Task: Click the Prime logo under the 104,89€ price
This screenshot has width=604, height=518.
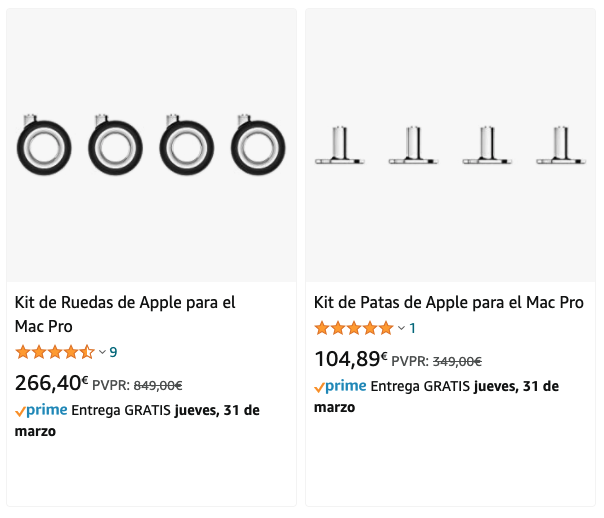Action: click(340, 386)
